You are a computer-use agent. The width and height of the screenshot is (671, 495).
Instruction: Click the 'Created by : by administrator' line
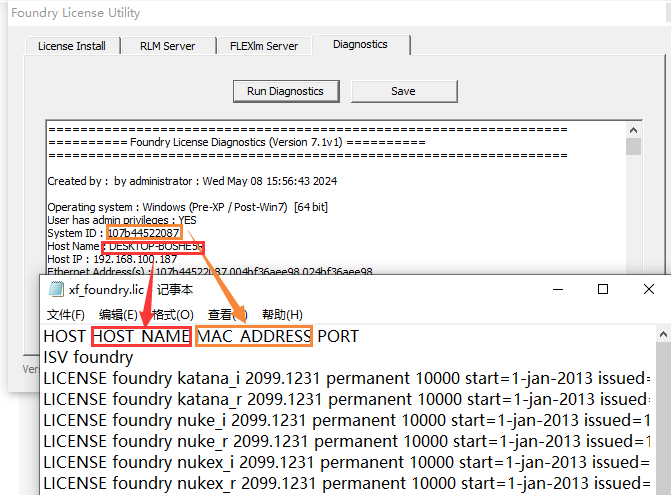coord(192,181)
